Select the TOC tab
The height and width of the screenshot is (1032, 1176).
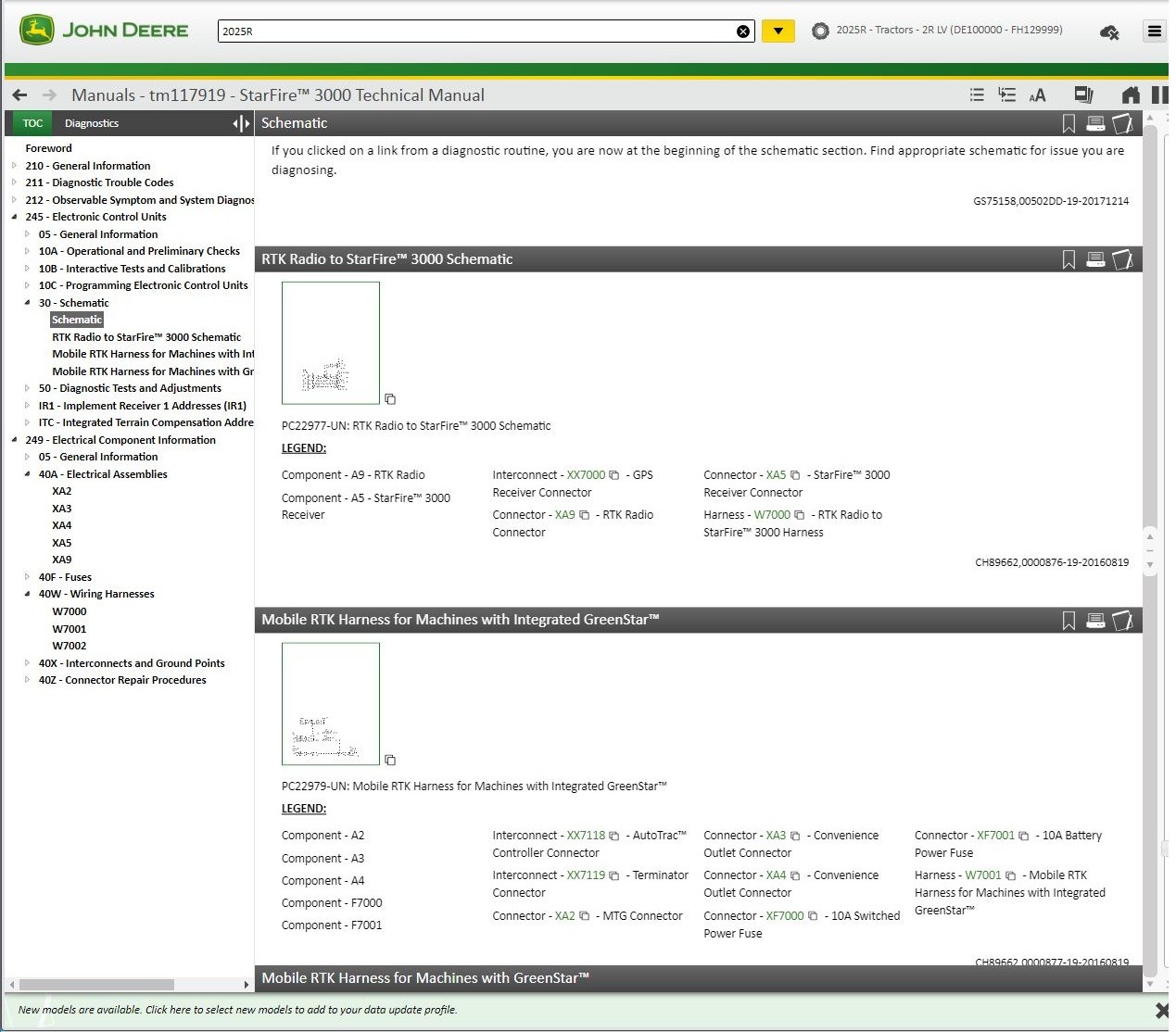pyautogui.click(x=32, y=123)
